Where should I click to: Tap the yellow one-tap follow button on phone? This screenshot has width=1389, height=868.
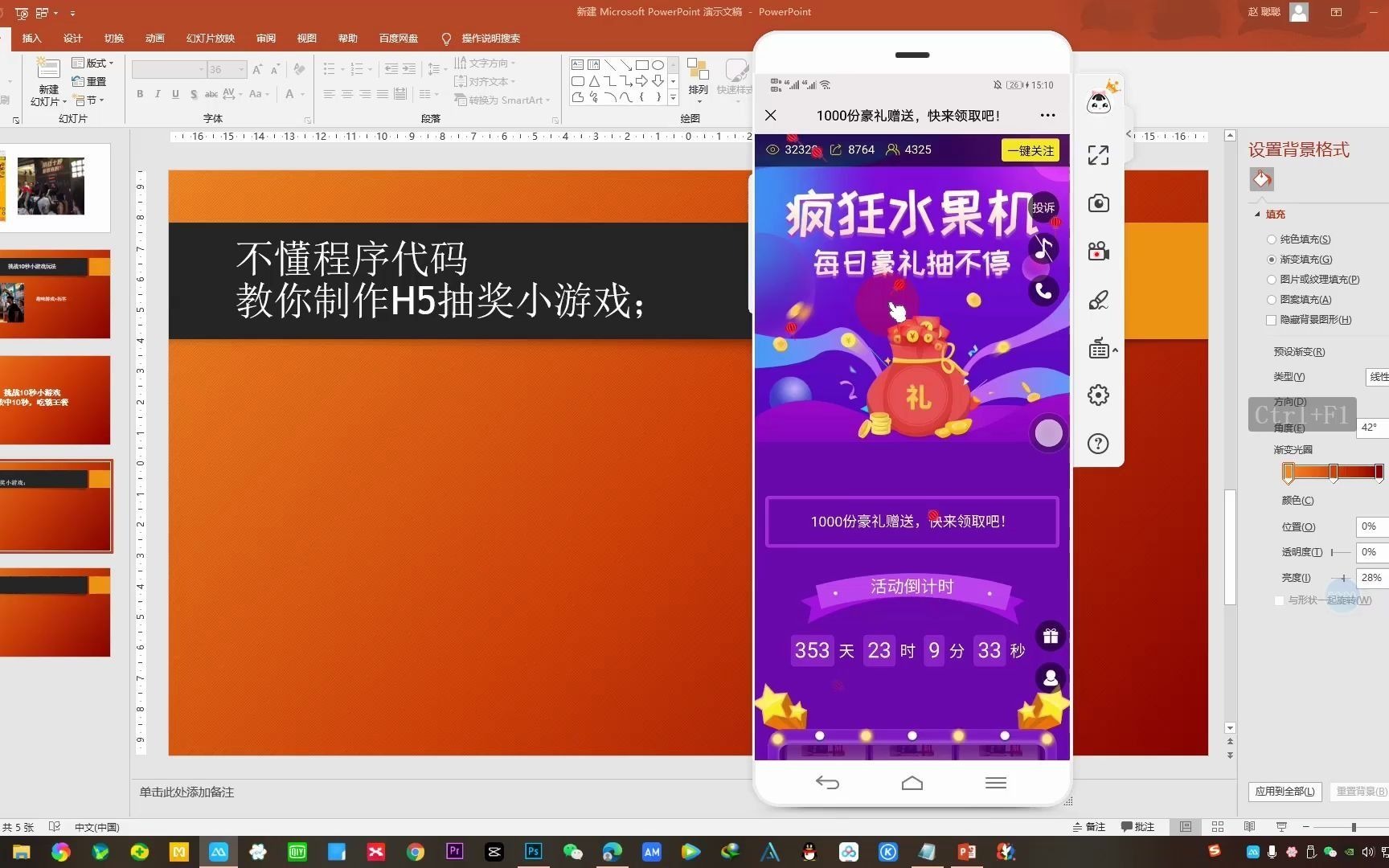(x=1030, y=150)
